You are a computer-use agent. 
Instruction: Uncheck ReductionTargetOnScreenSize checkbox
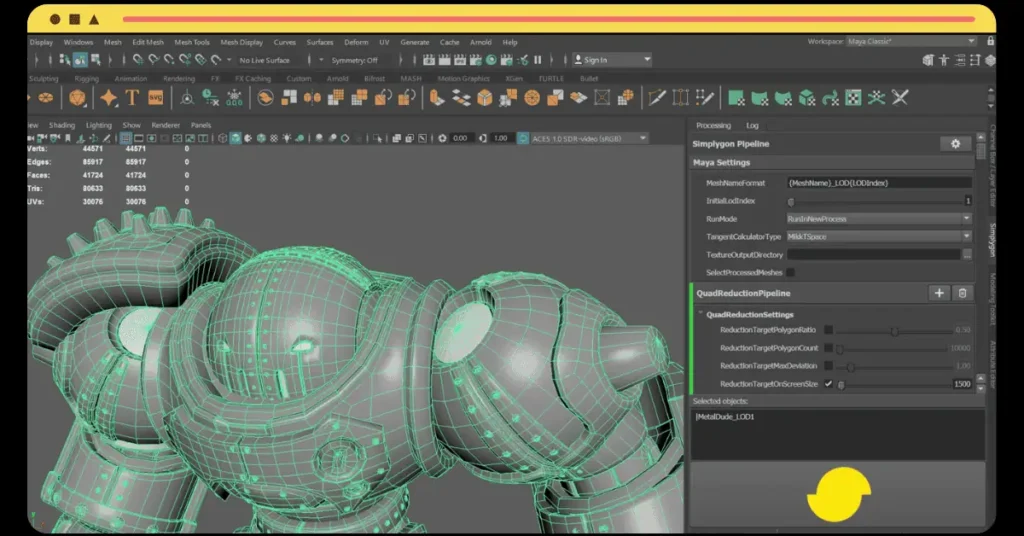pyautogui.click(x=828, y=384)
